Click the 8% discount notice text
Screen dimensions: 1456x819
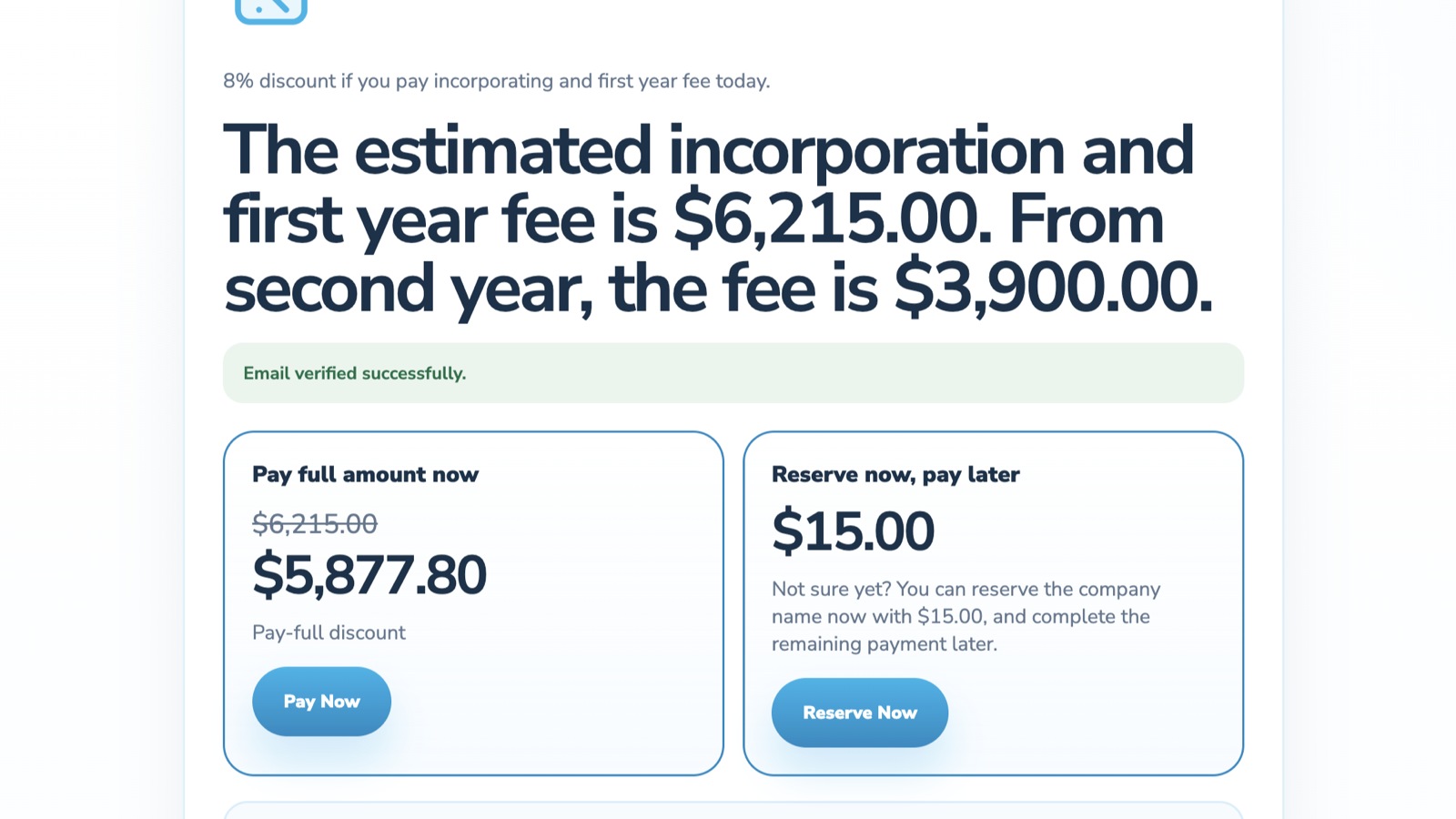coord(496,81)
